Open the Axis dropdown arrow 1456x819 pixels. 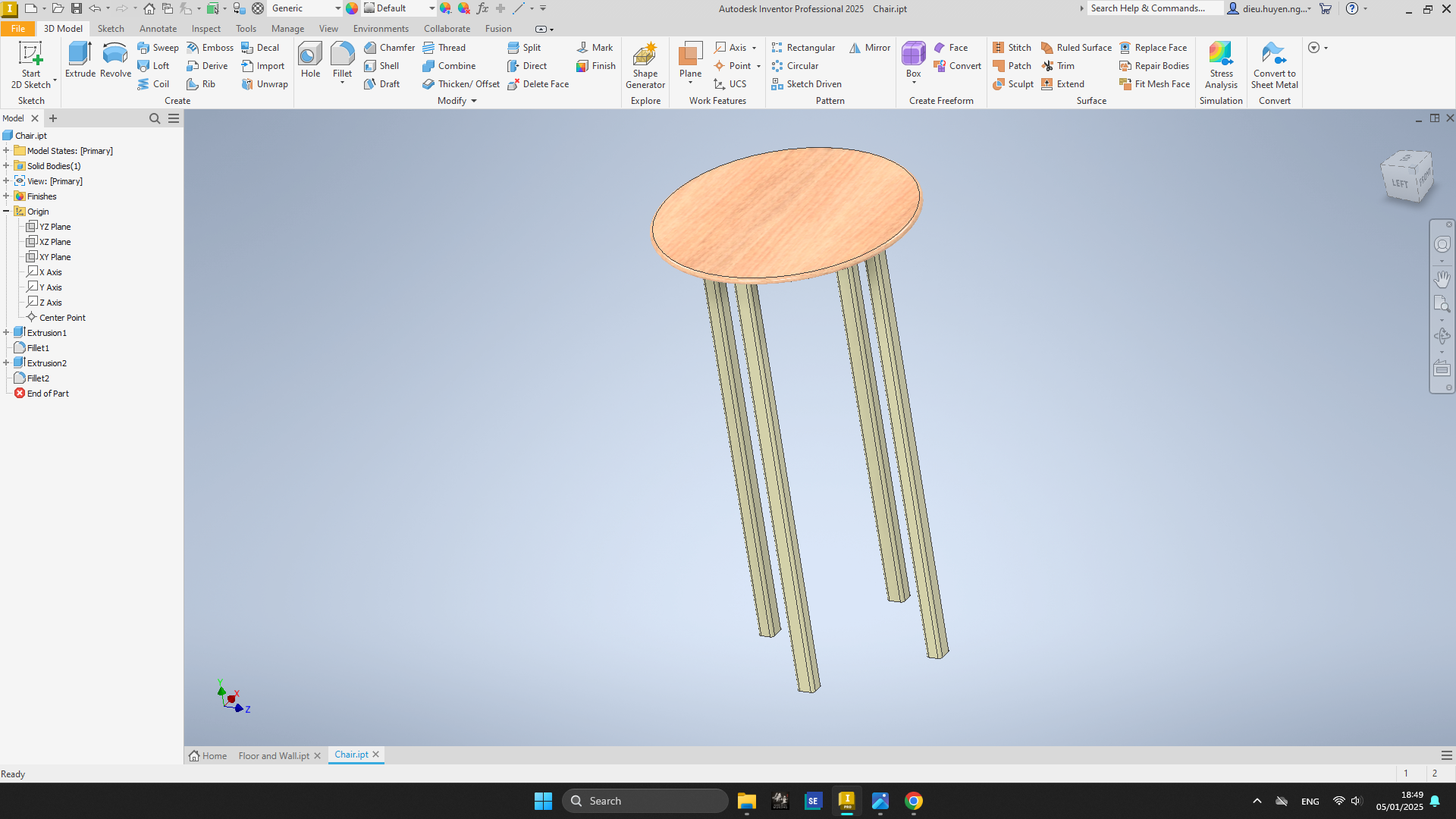click(754, 48)
